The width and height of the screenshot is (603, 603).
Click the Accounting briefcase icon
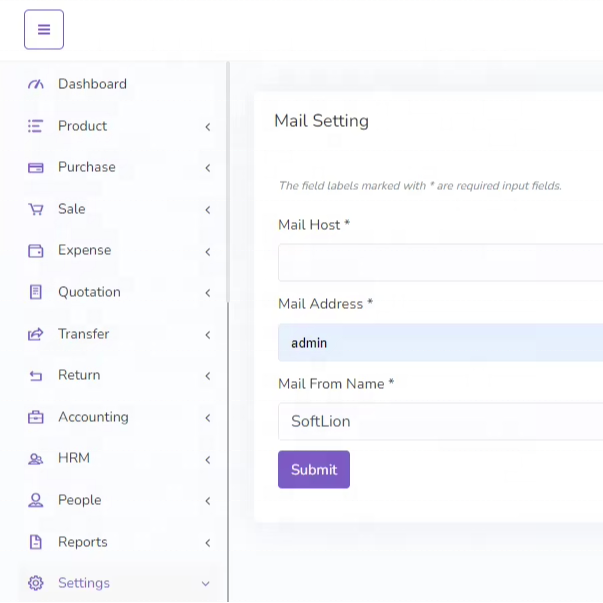[x=36, y=417]
